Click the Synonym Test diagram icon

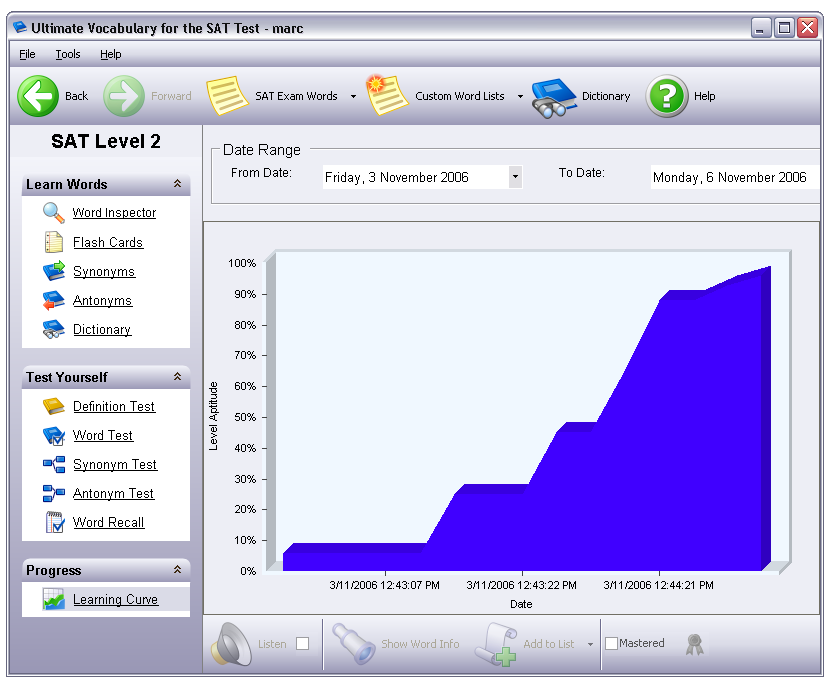[54, 464]
